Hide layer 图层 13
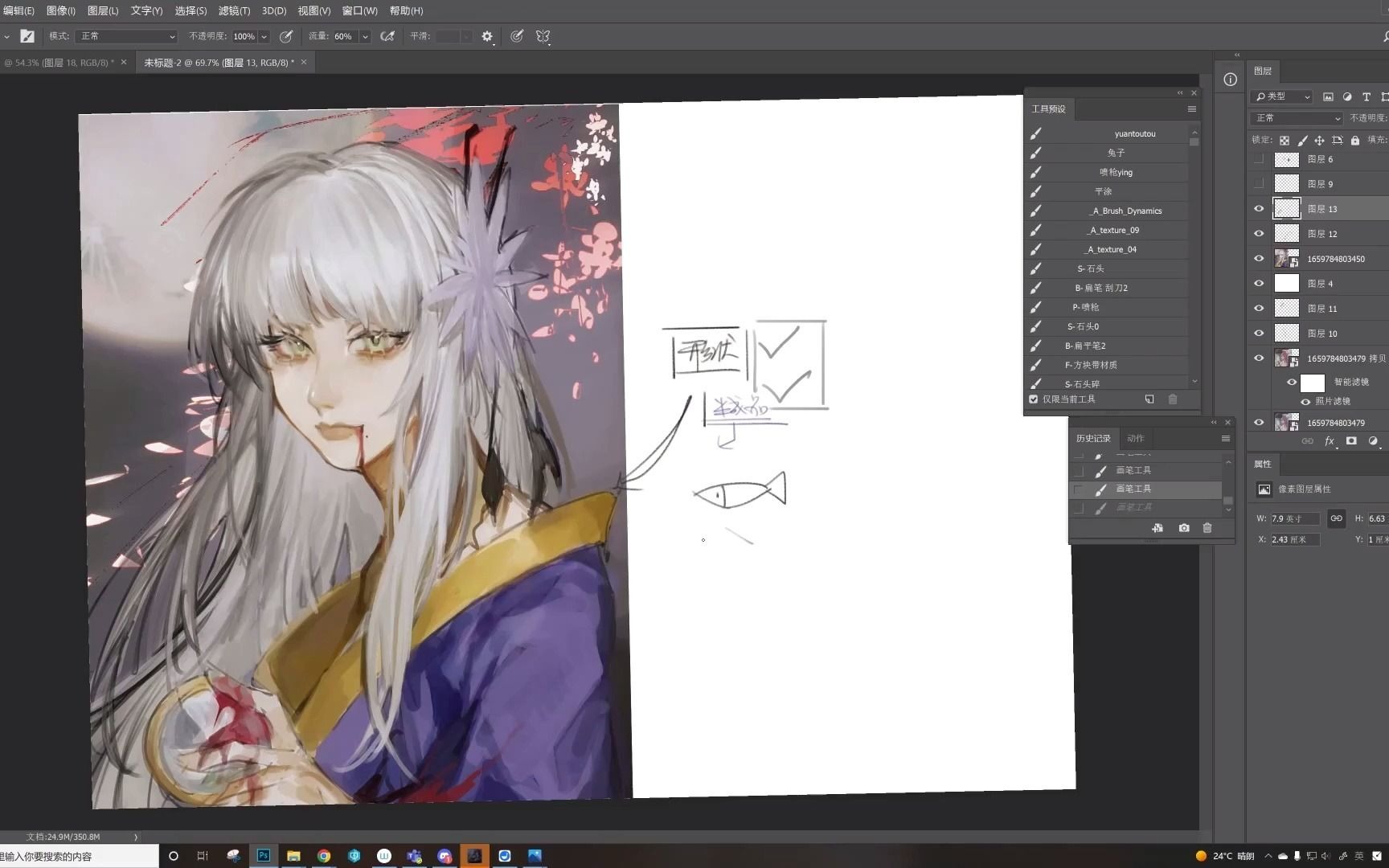Viewport: 1389px width, 868px height. [1259, 209]
